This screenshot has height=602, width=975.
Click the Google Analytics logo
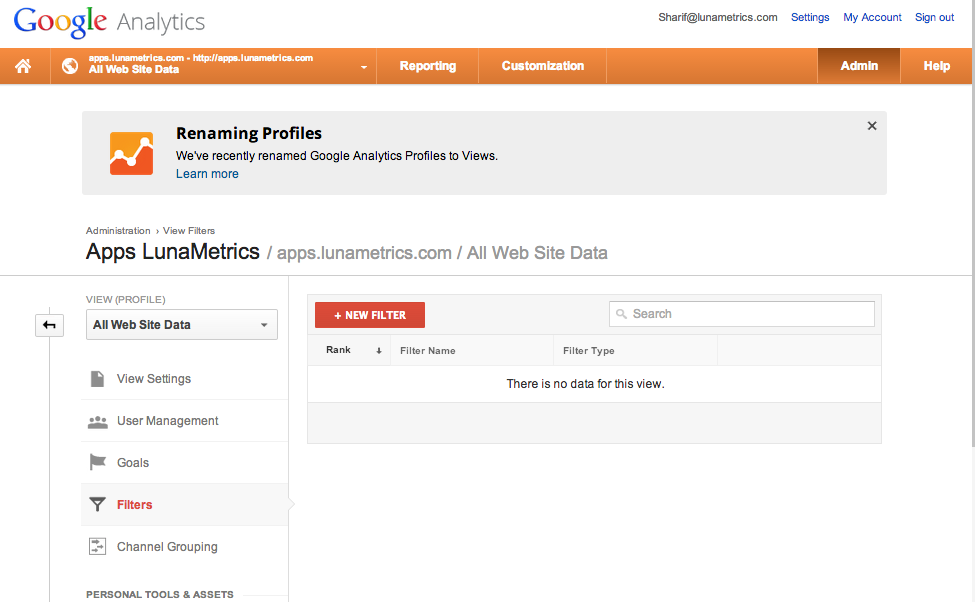109,22
